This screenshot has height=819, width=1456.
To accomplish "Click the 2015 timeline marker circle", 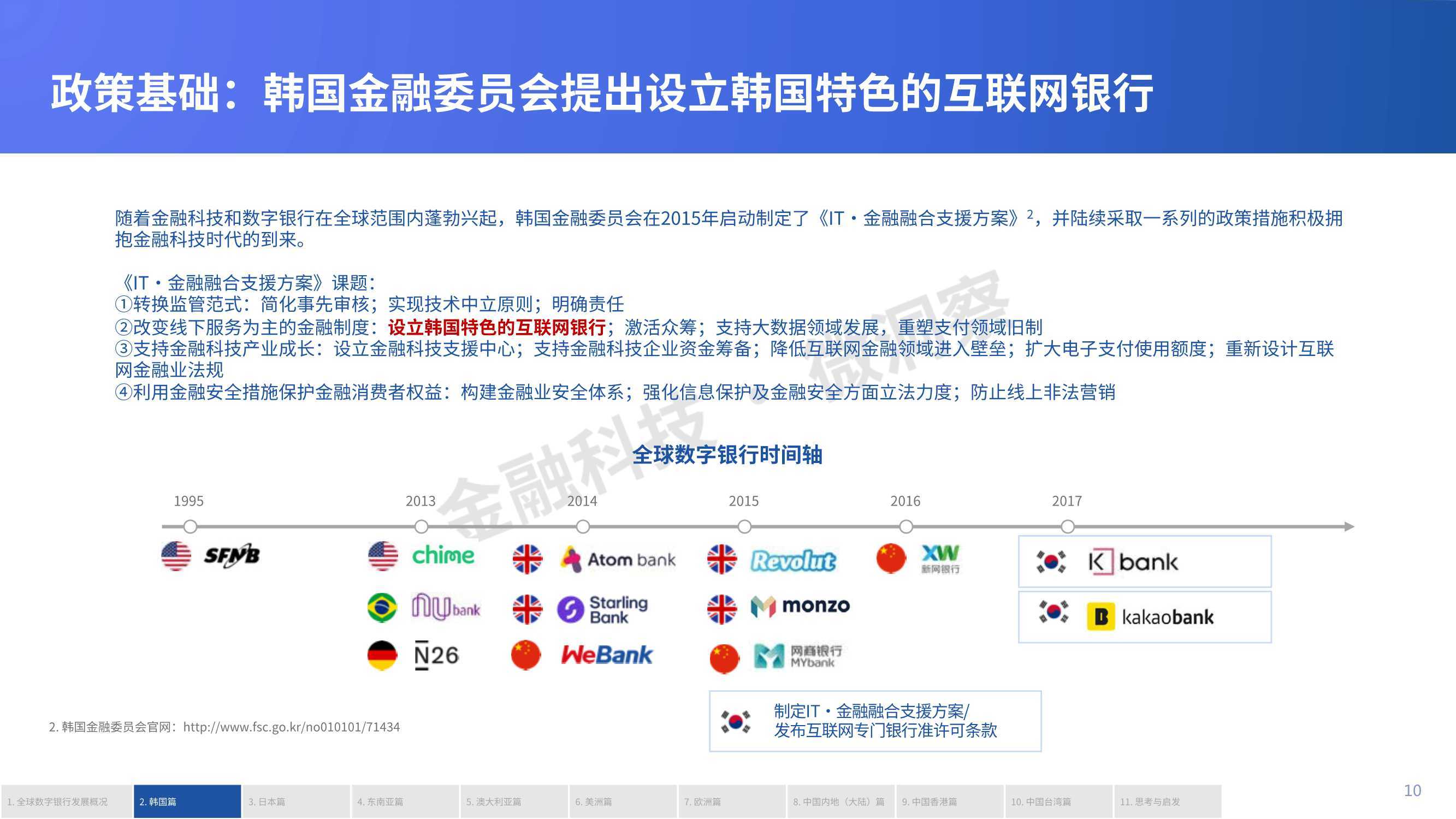I will click(744, 527).
